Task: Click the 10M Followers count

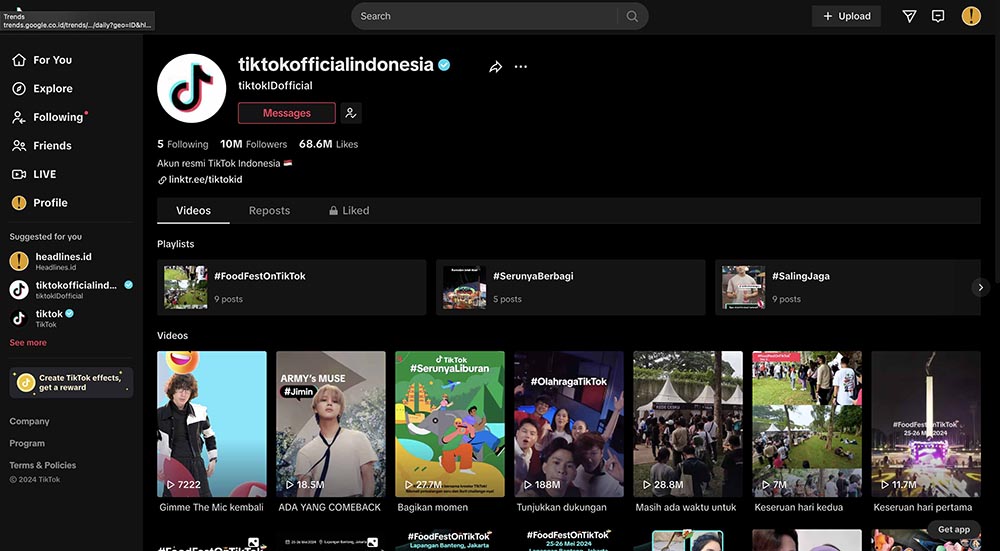Action: [x=253, y=144]
